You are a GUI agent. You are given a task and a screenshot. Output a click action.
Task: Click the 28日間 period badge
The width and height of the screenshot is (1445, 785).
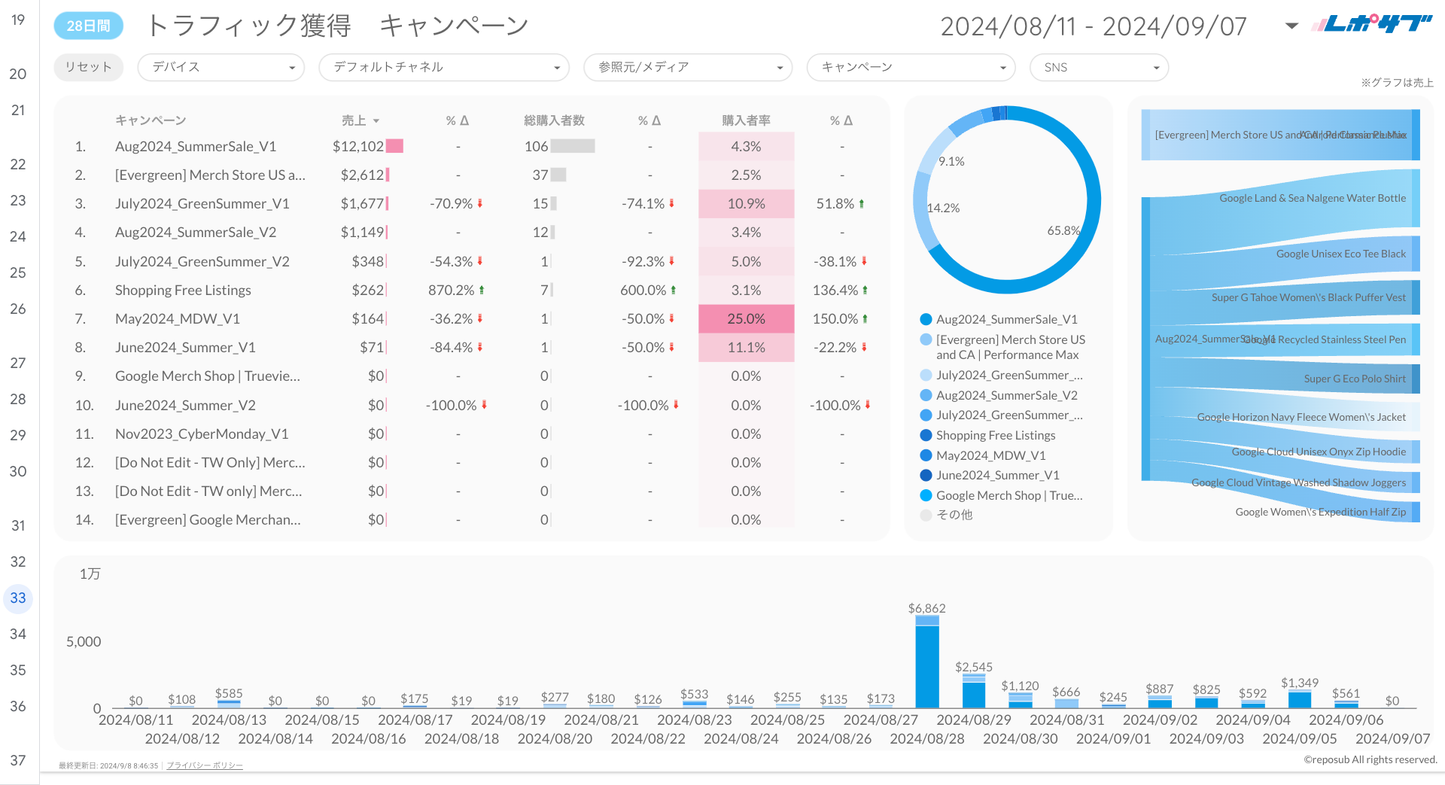pos(88,27)
